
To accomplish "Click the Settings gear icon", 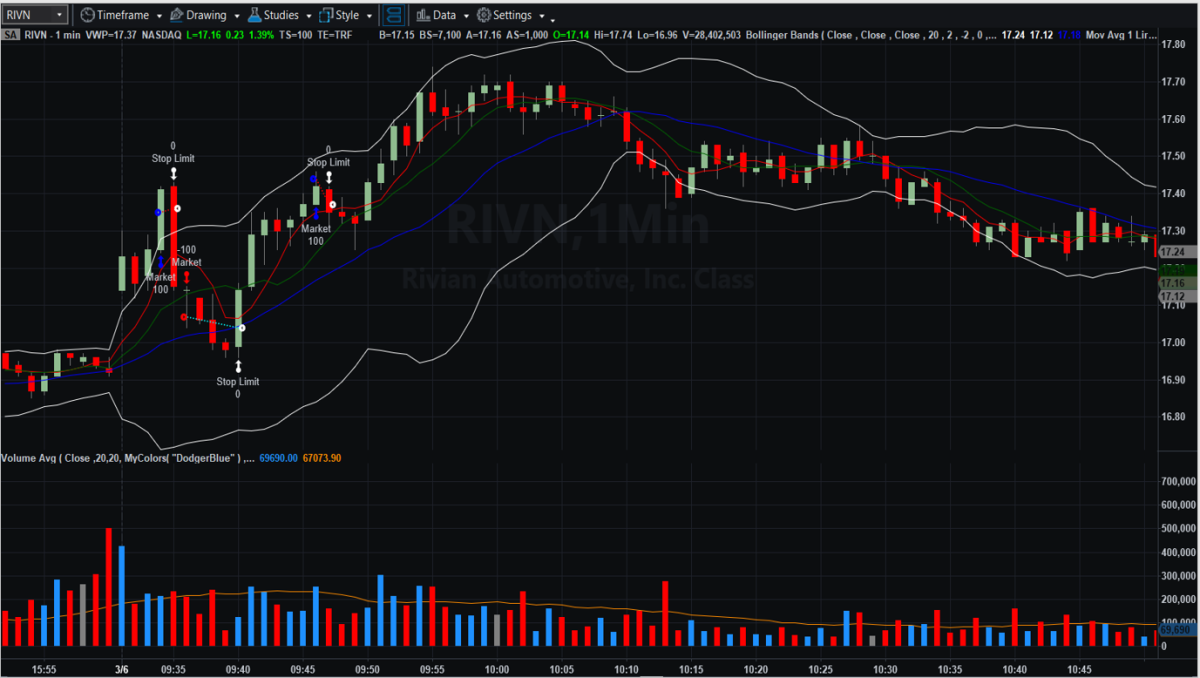I will 483,15.
